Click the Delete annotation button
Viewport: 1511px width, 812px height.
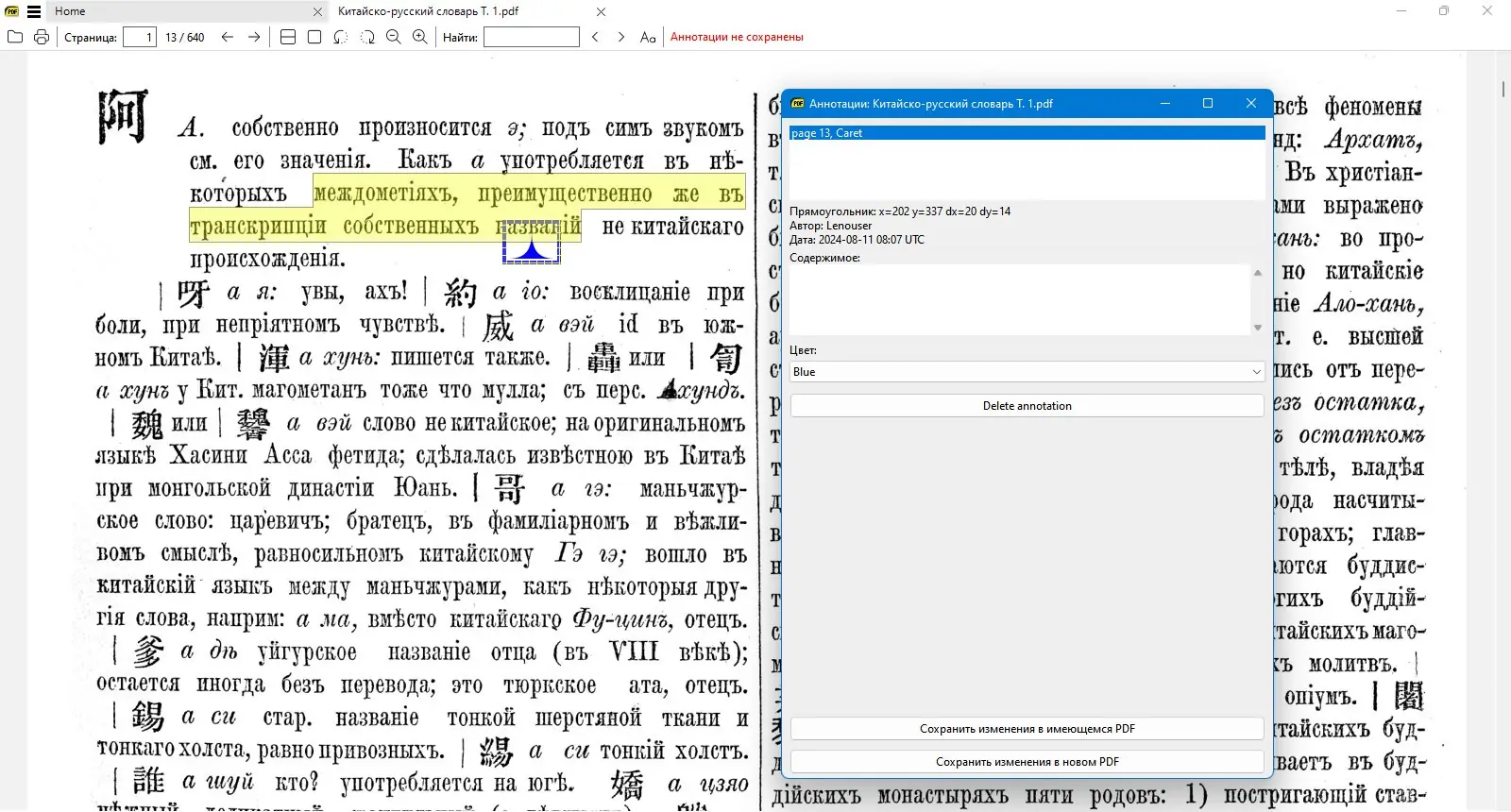[x=1027, y=406]
